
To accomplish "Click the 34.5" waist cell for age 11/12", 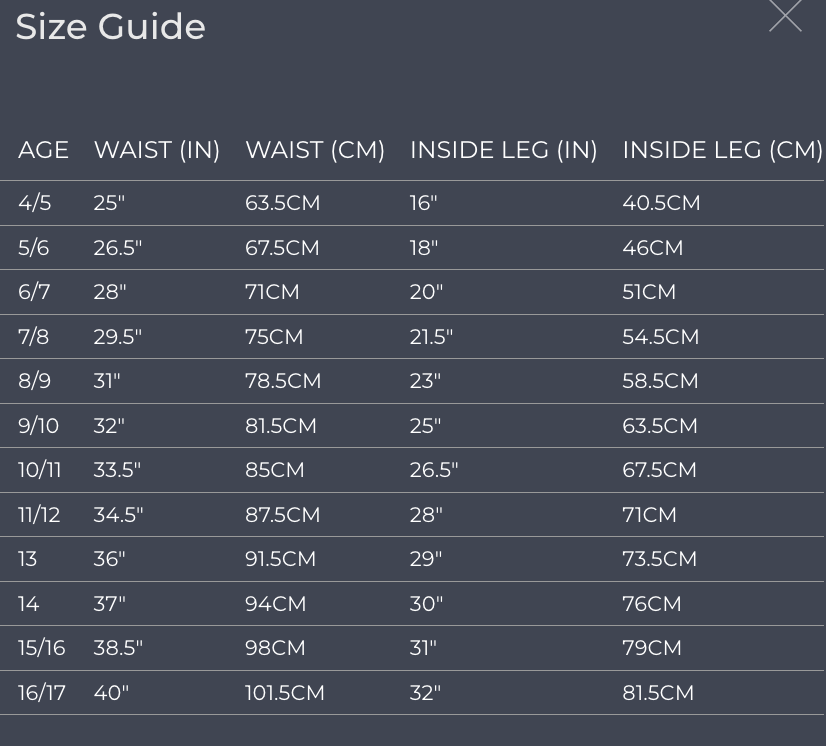I will pos(118,515).
